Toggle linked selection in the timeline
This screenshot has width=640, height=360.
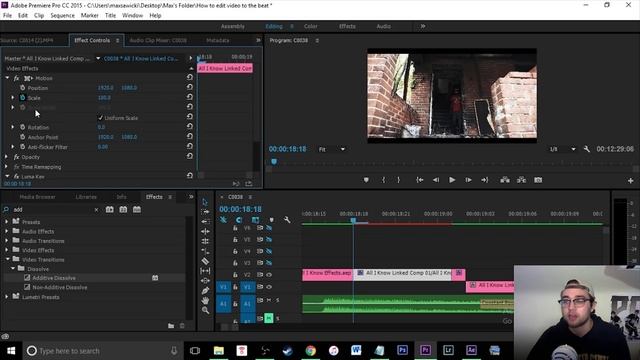255,220
